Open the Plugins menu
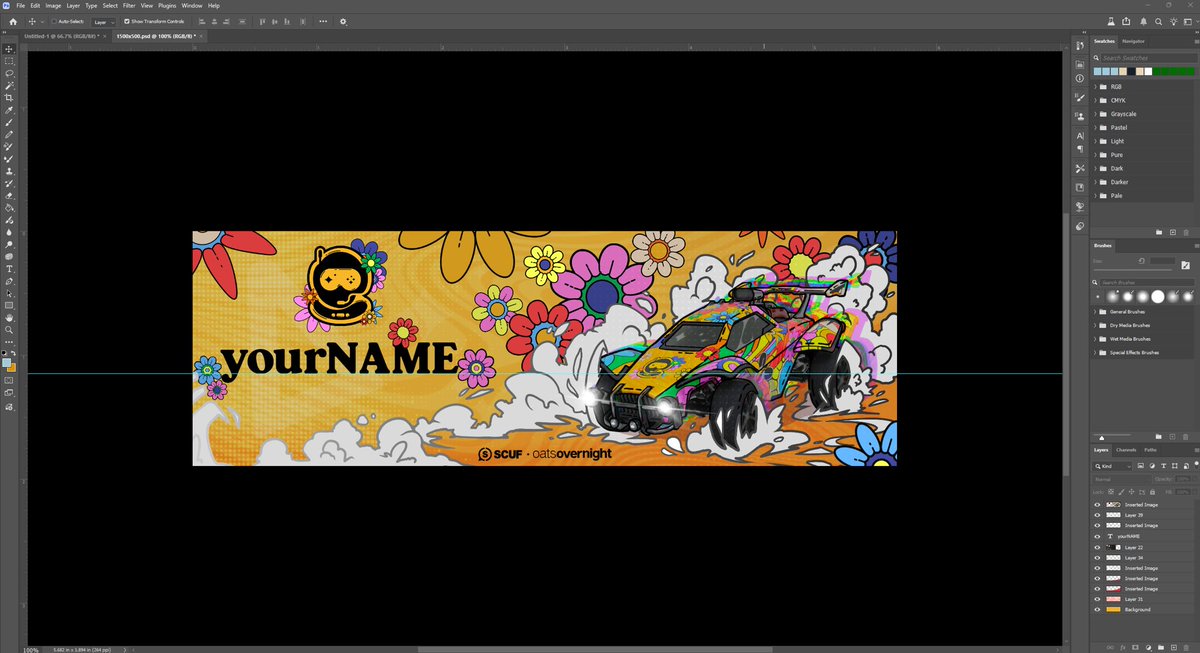 coord(167,5)
